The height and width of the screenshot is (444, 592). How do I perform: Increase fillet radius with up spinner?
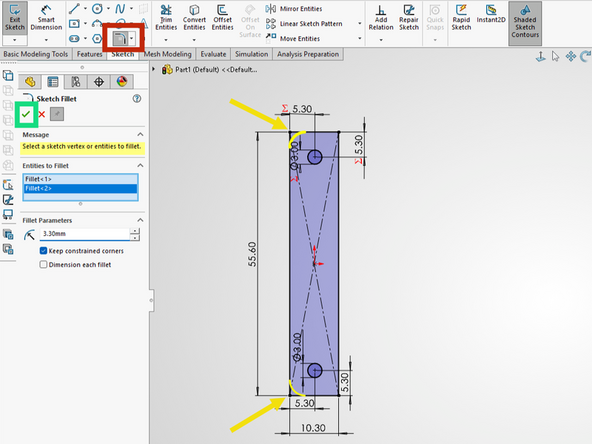coord(135,231)
